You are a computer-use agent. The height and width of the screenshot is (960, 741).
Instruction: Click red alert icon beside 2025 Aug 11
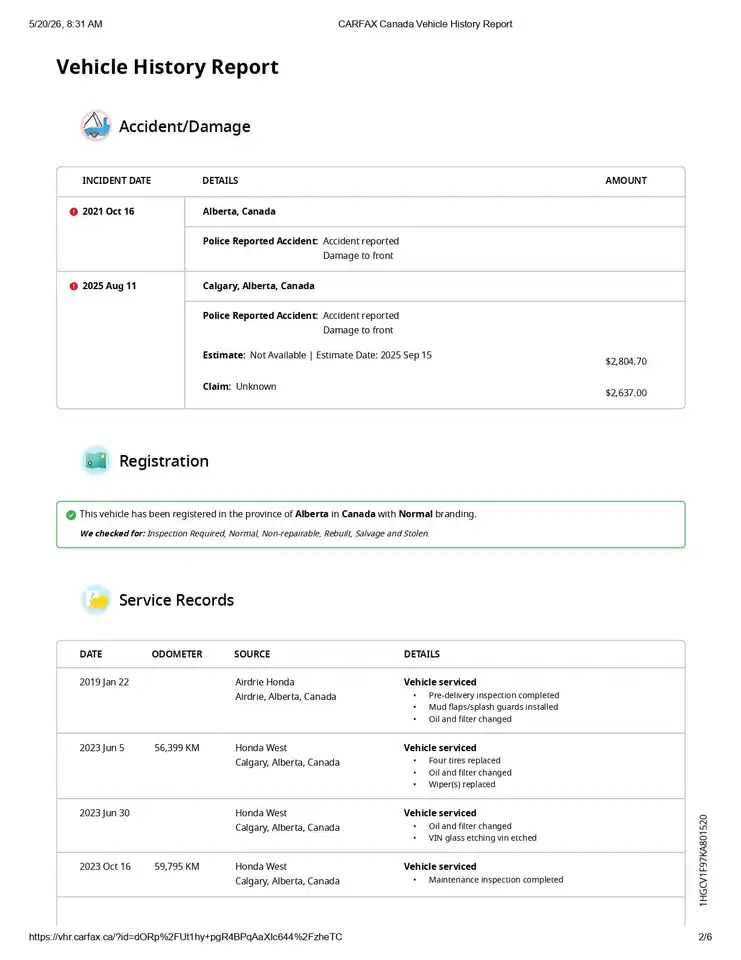pyautogui.click(x=73, y=286)
